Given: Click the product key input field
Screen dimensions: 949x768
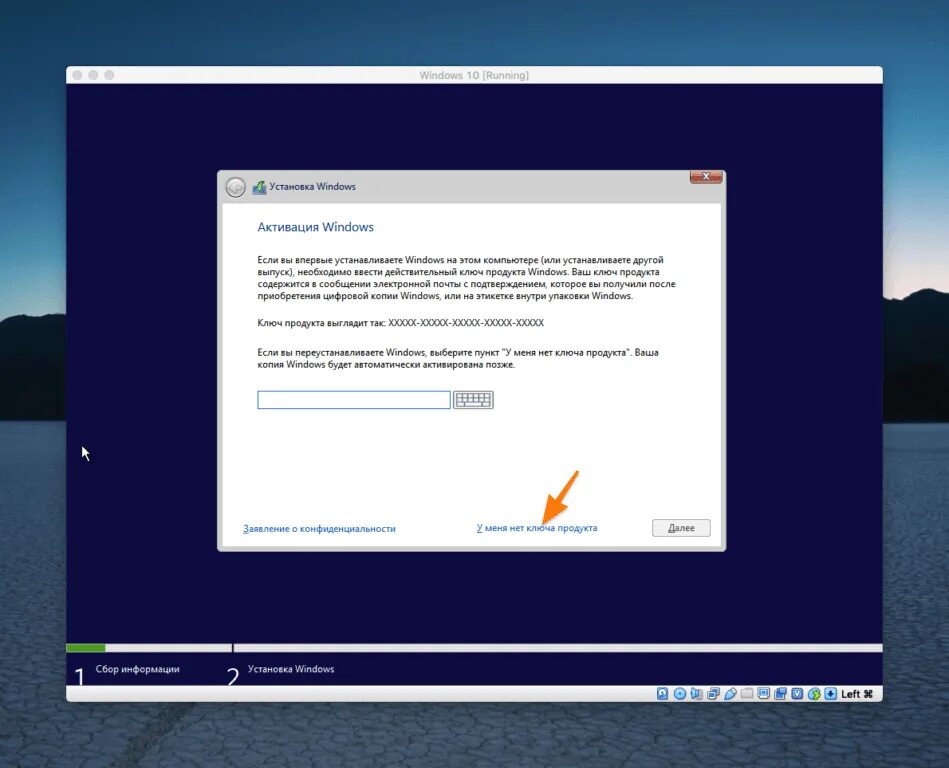Looking at the screenshot, I should point(354,399).
